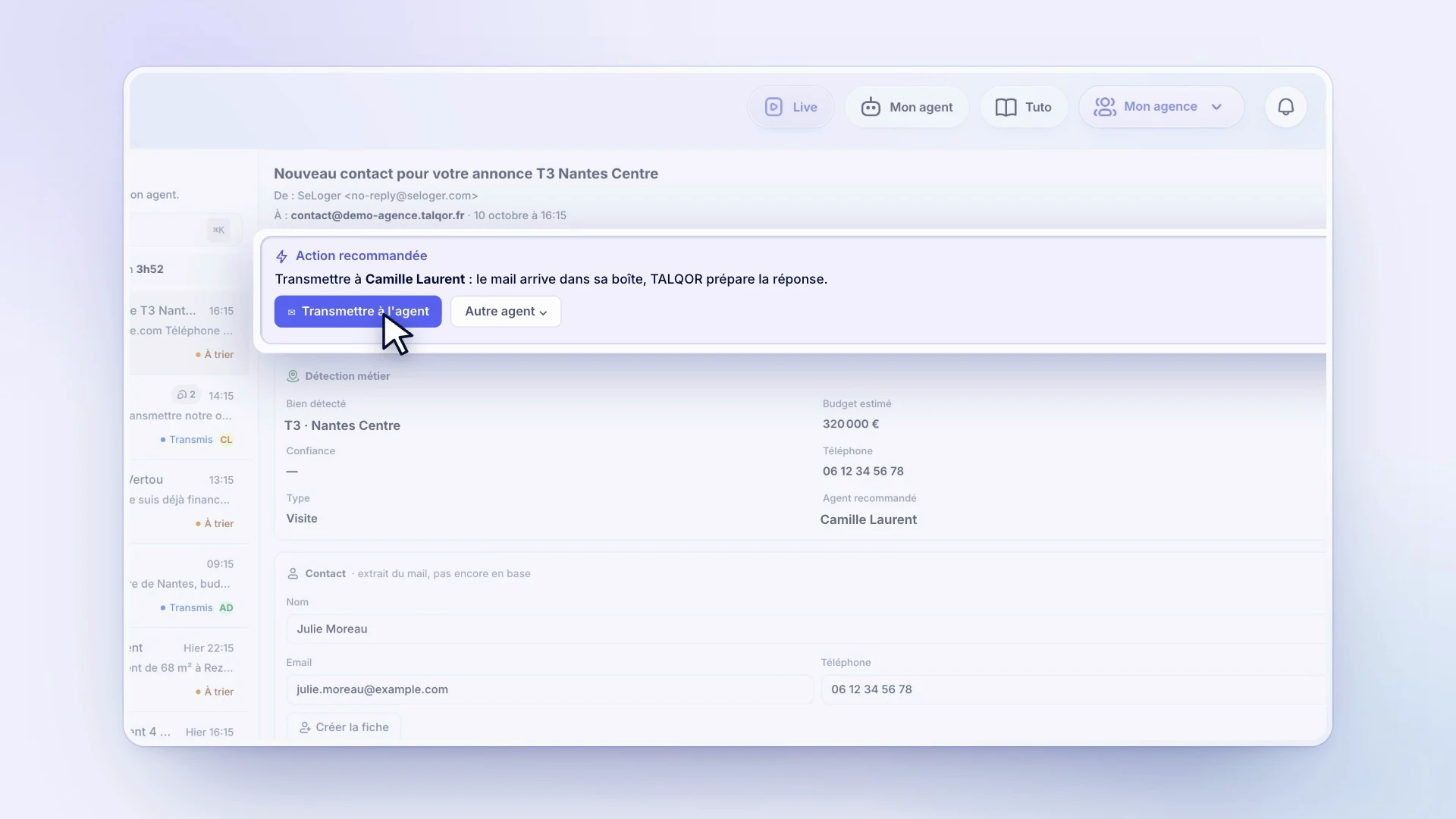Image resolution: width=1456 pixels, height=819 pixels.
Task: Click the Détection métier icon
Action: [x=293, y=376]
